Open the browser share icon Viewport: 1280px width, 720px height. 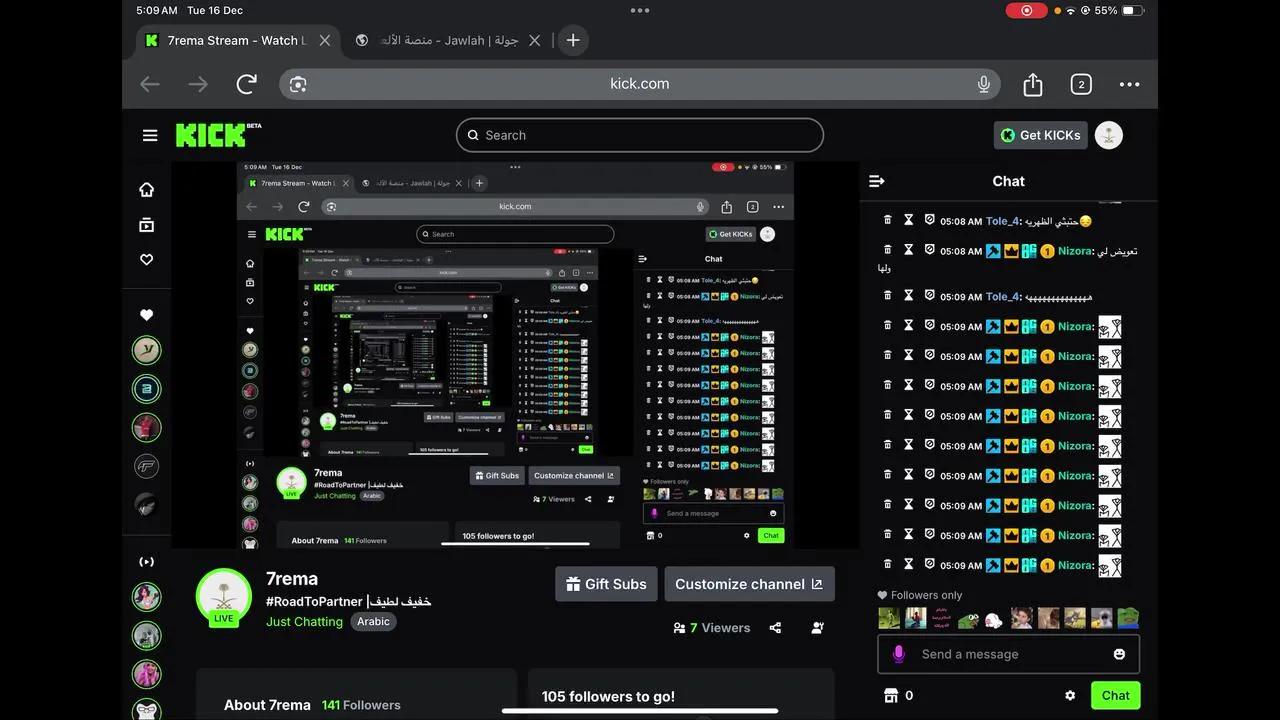[1033, 85]
